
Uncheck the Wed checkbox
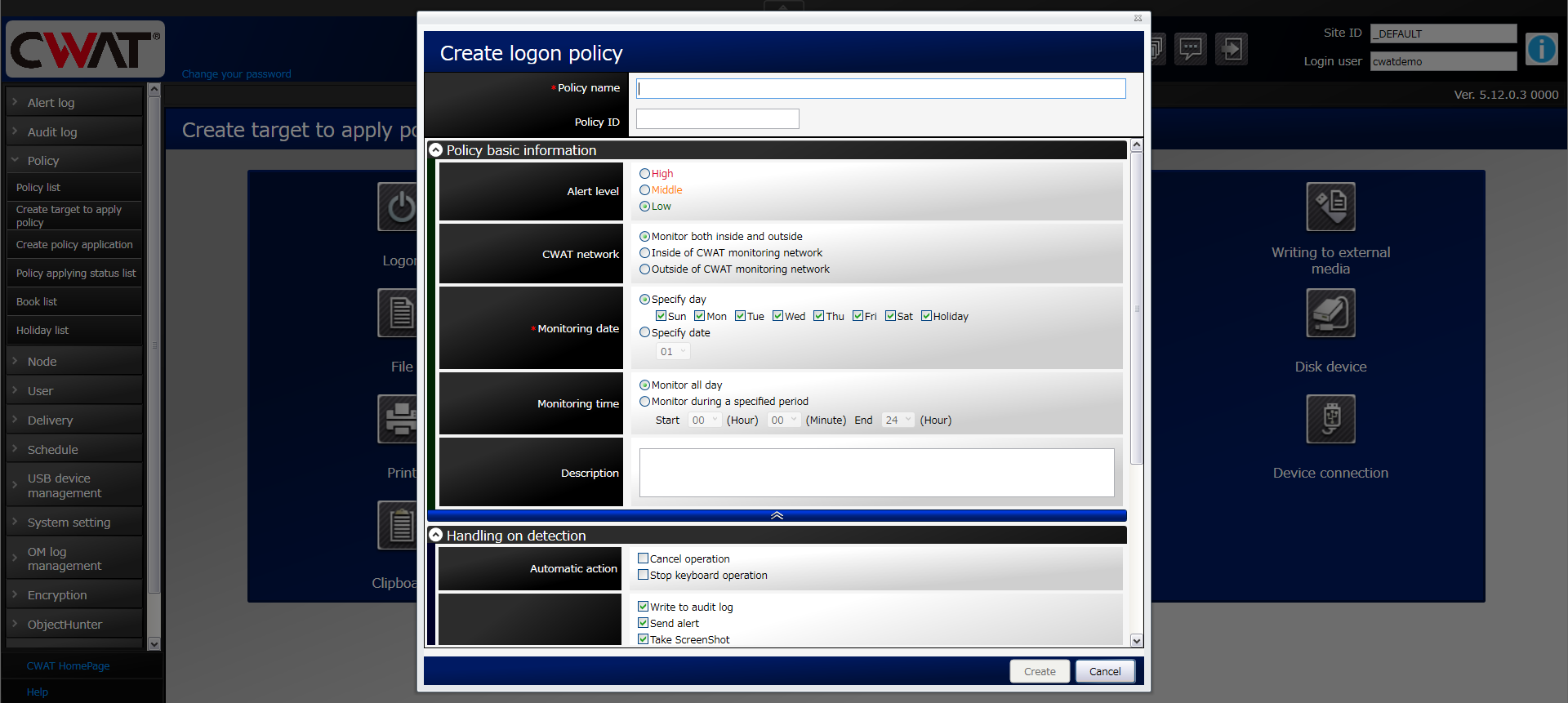click(778, 316)
